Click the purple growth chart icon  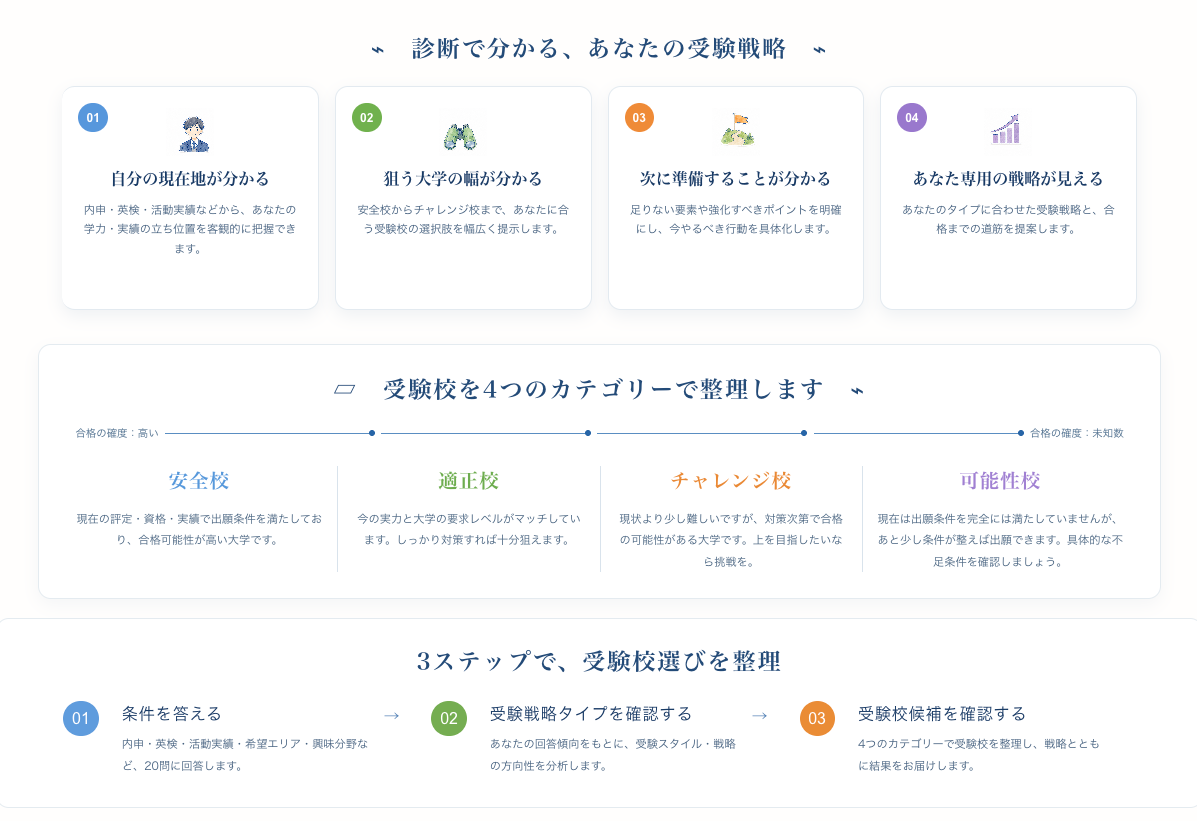[x=1005, y=130]
